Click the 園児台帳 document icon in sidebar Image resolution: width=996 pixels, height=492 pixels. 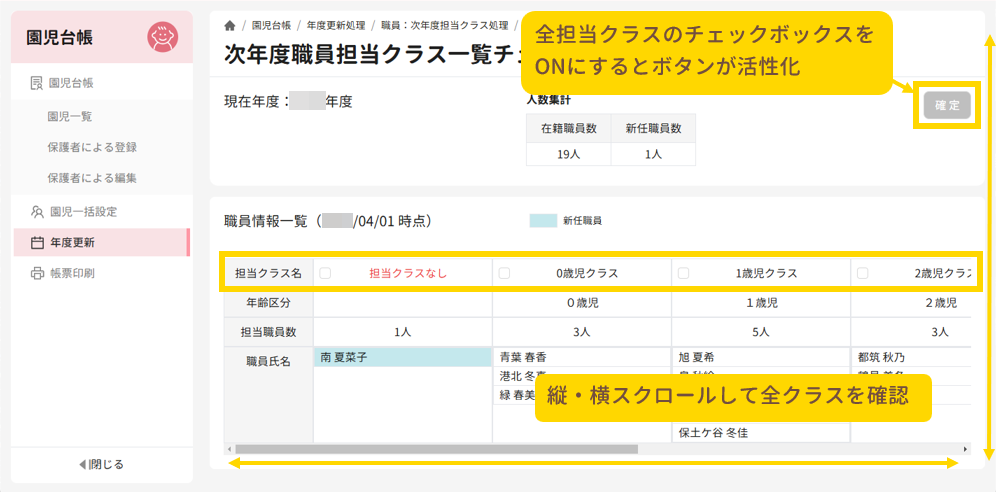[x=37, y=83]
